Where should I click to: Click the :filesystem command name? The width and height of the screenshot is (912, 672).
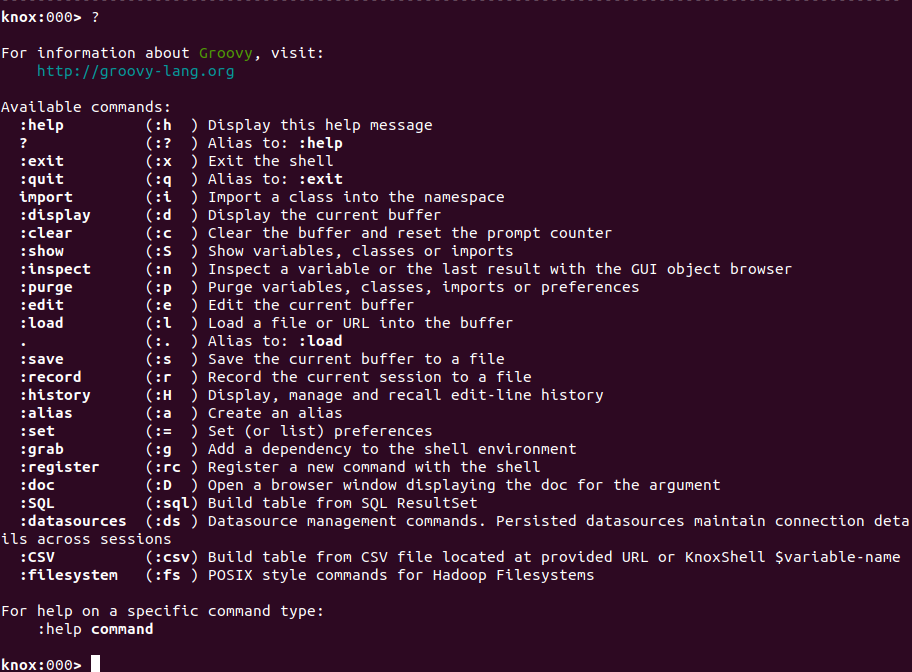coord(68,575)
